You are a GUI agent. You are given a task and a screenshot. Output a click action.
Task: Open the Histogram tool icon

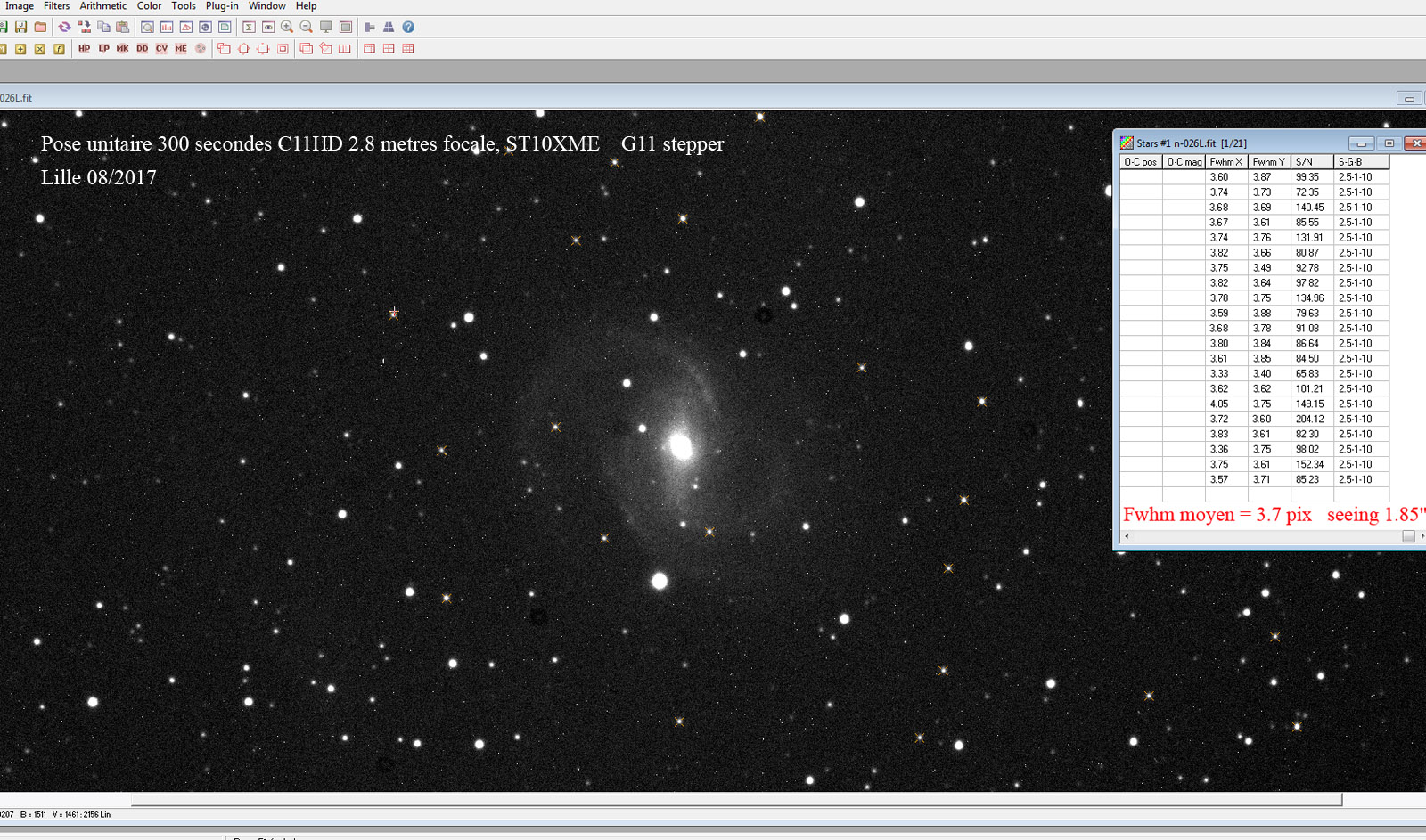[166, 27]
